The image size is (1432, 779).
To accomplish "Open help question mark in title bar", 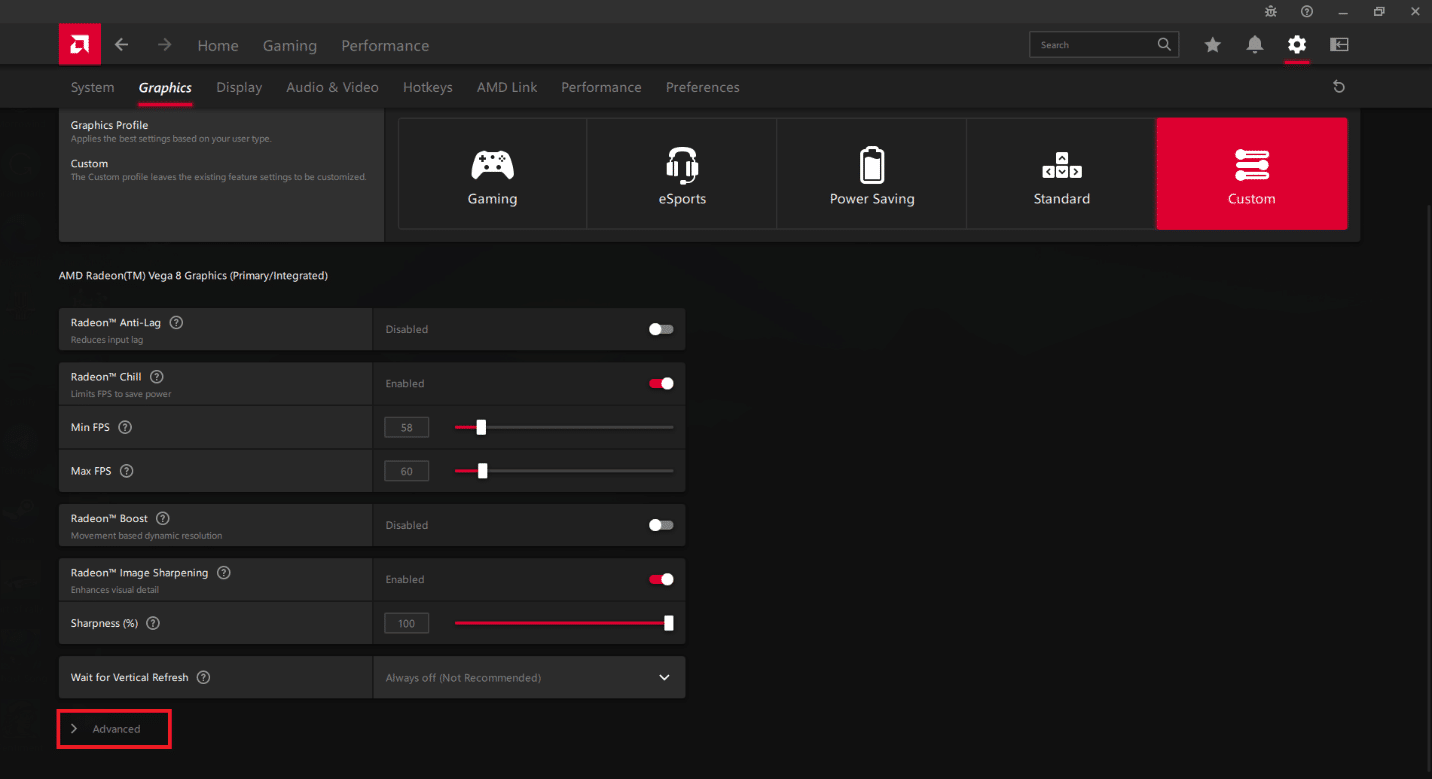I will coord(1307,11).
